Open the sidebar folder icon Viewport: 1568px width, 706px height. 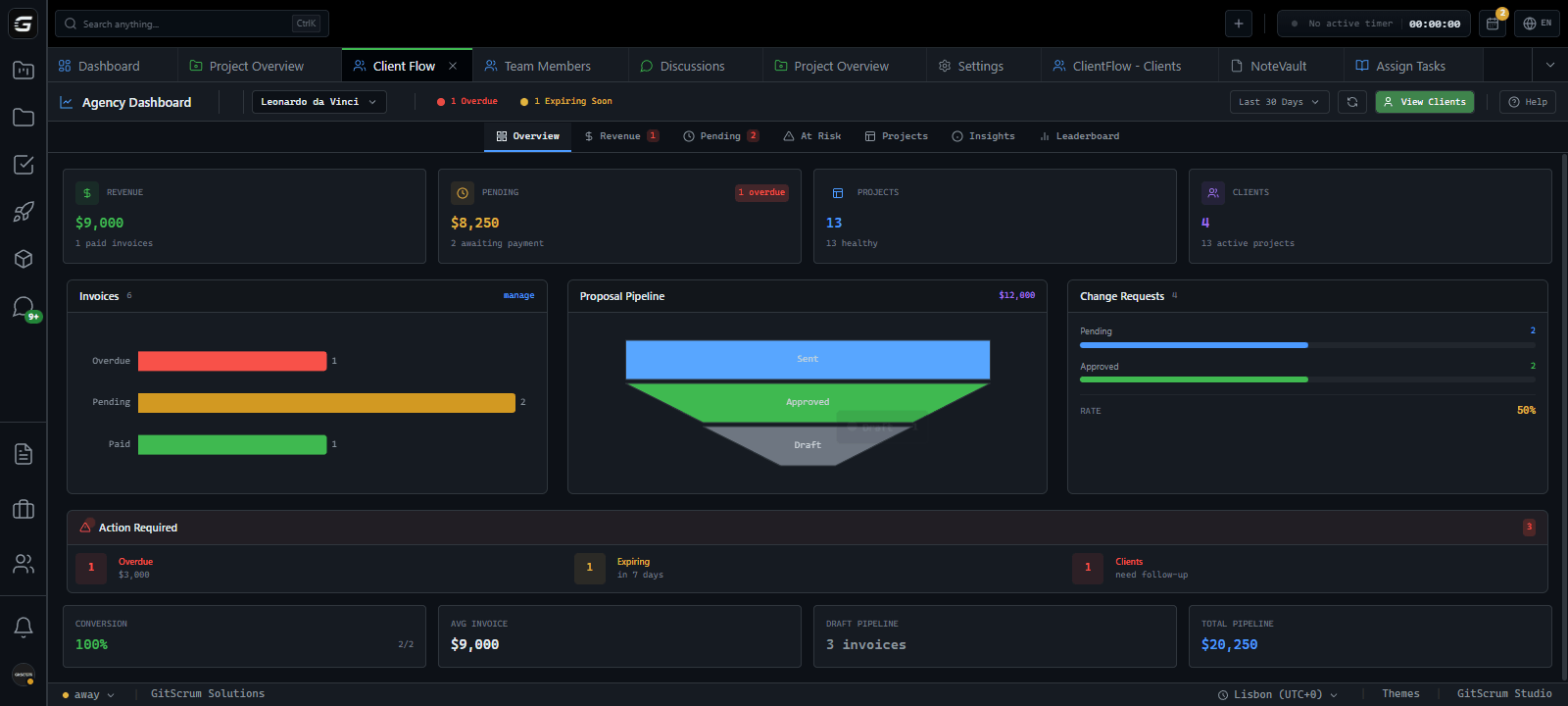pyautogui.click(x=24, y=118)
